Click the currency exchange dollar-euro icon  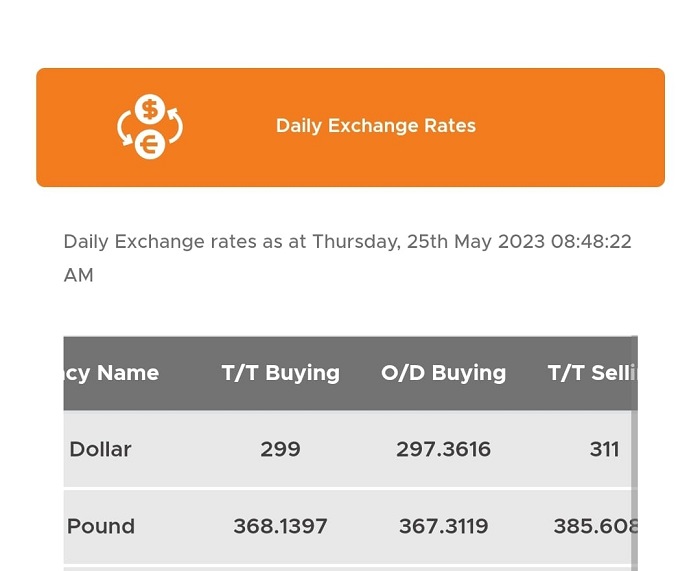[x=150, y=126]
